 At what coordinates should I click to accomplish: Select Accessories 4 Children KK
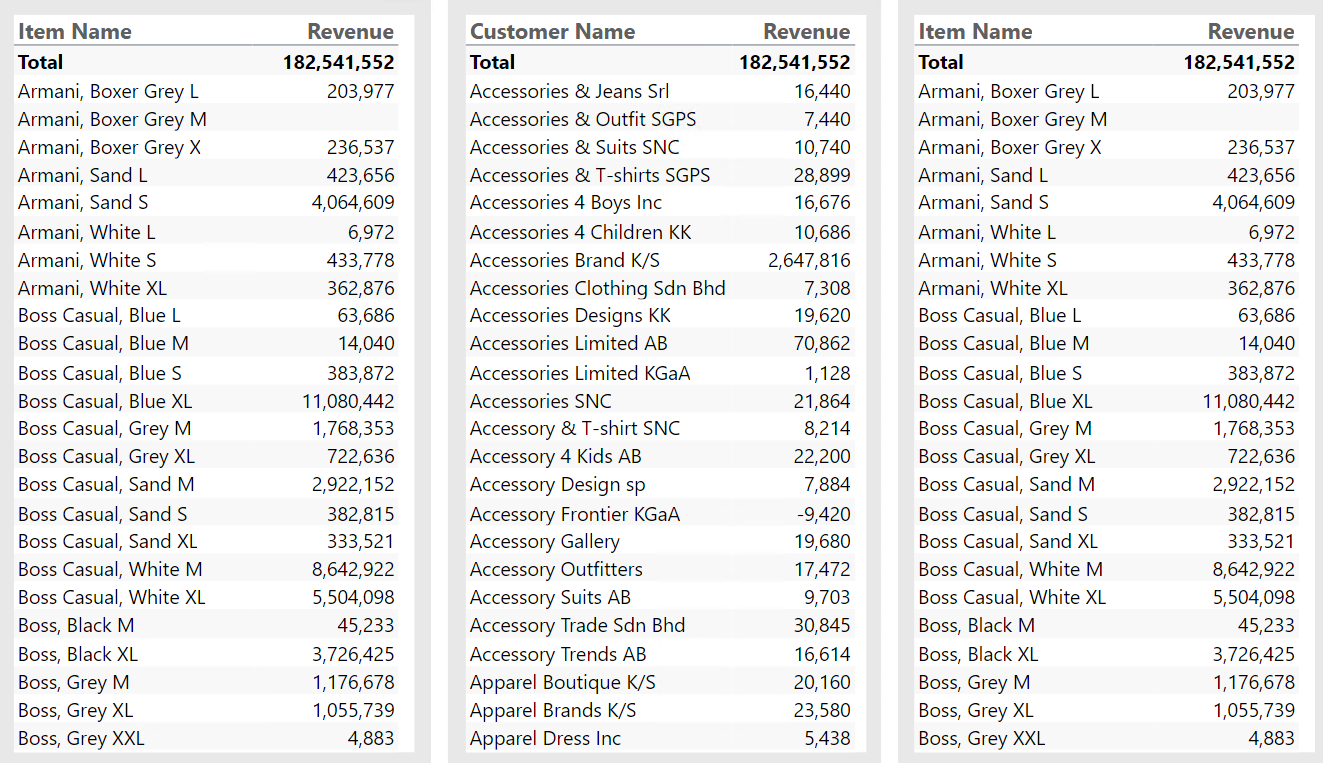[x=580, y=232]
